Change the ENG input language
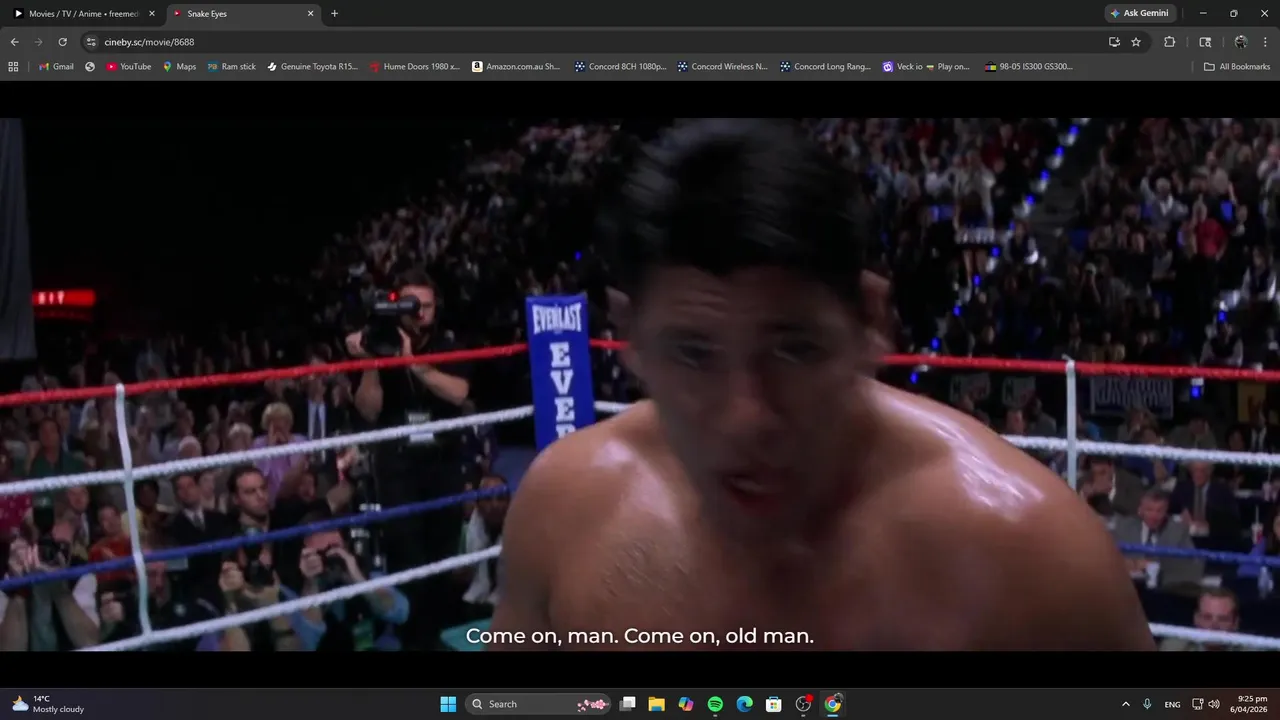 tap(1173, 704)
